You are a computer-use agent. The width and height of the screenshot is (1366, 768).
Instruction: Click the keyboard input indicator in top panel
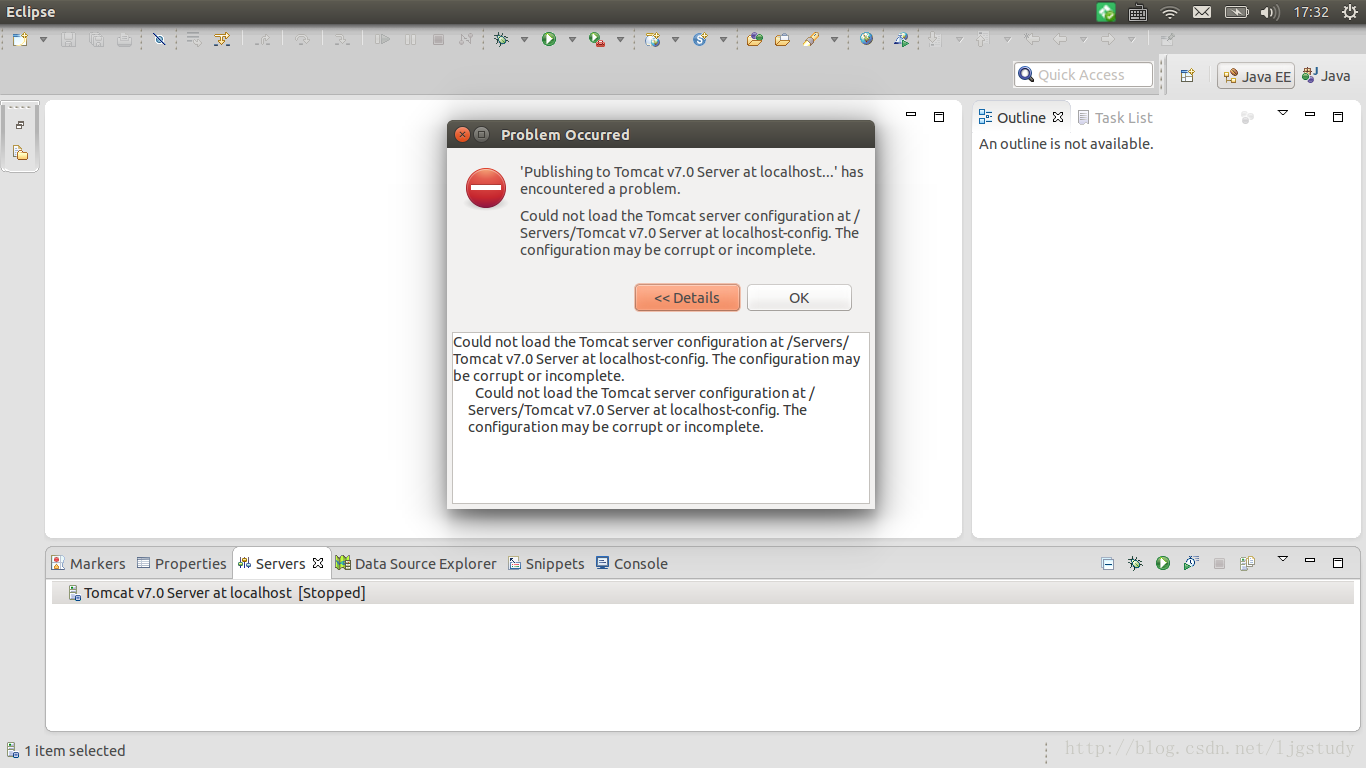[x=1138, y=12]
